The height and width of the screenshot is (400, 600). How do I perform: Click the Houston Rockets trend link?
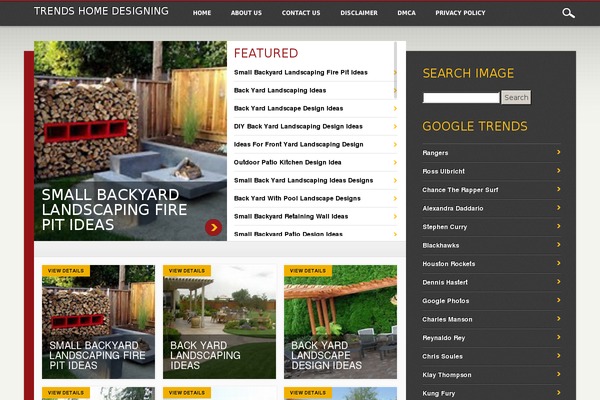(x=448, y=264)
